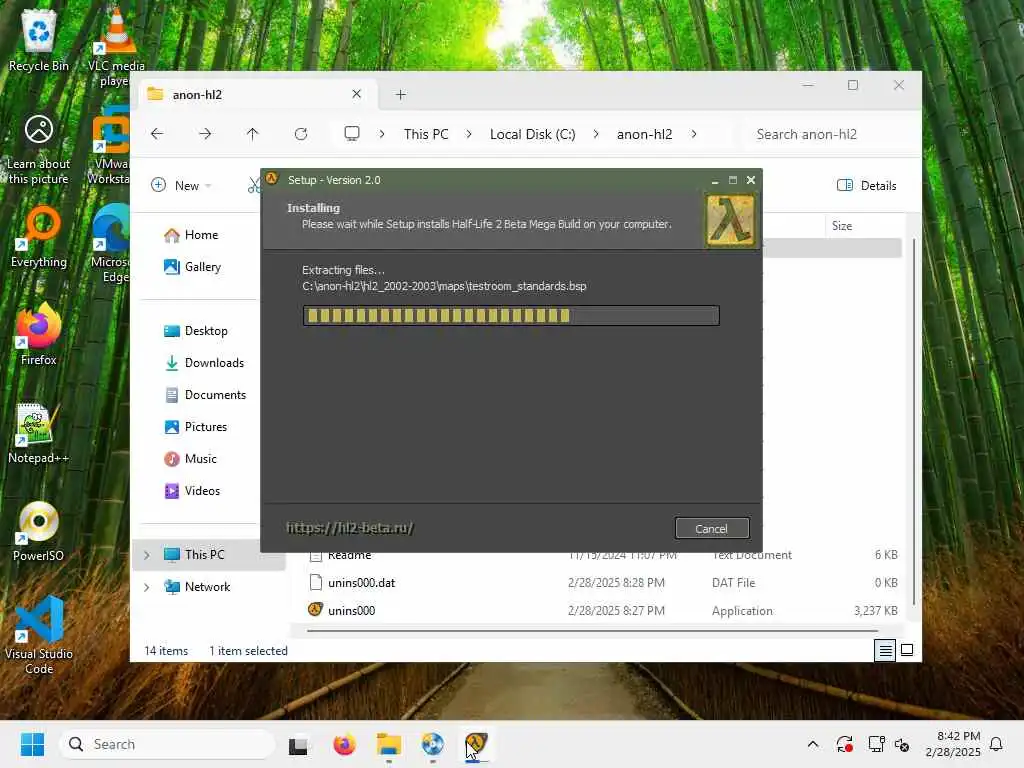Click the setup title bar lambda icon
This screenshot has width=1024, height=768.
point(272,179)
